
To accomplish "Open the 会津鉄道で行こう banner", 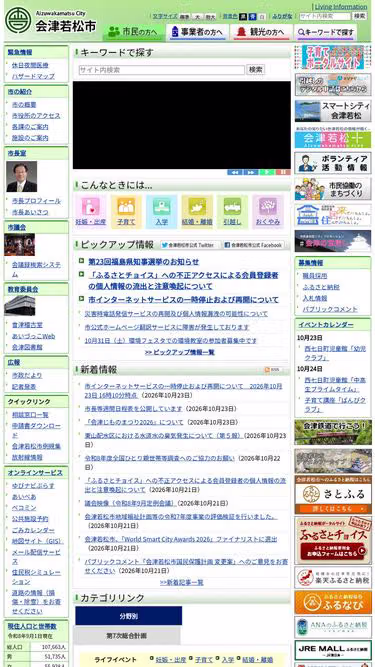I will (333, 432).
